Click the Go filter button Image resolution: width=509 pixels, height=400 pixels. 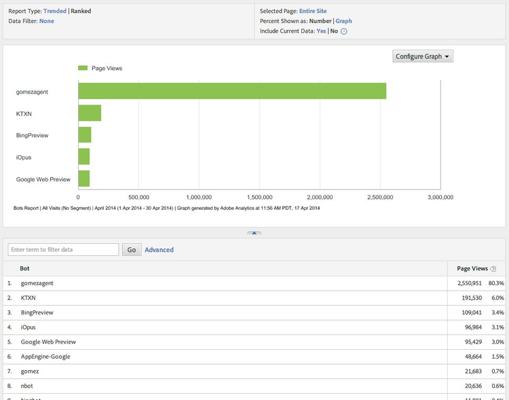[x=131, y=250]
